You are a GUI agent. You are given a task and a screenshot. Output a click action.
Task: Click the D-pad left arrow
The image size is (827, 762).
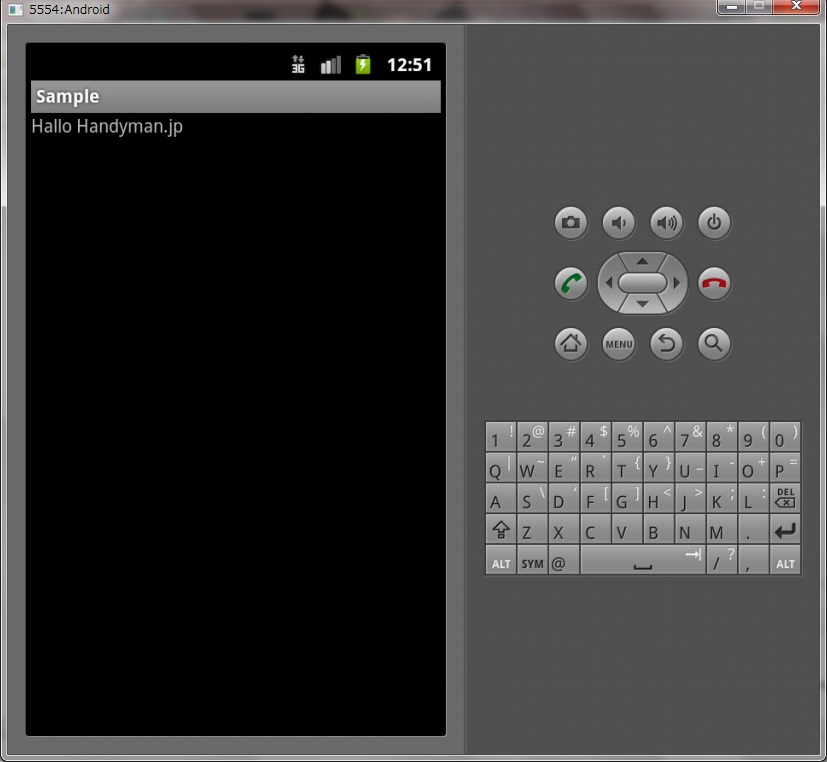coord(609,283)
